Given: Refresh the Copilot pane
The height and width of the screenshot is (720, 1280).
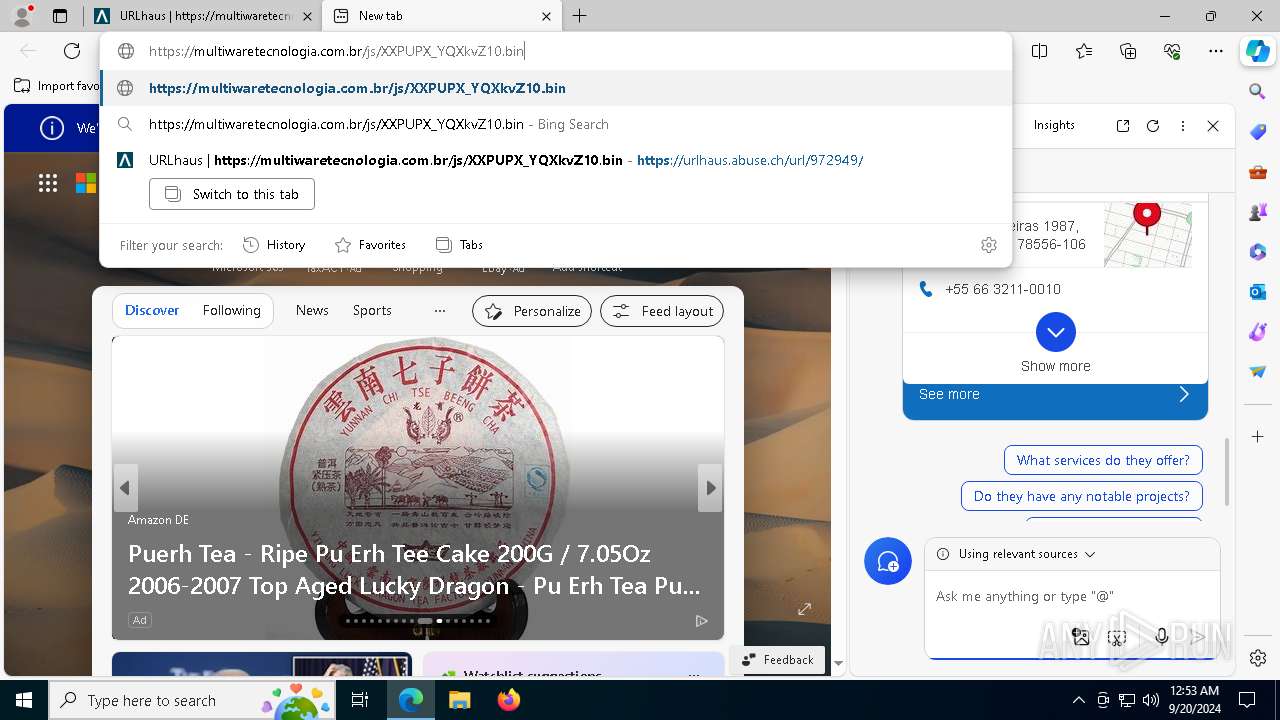Looking at the screenshot, I should tap(1153, 126).
